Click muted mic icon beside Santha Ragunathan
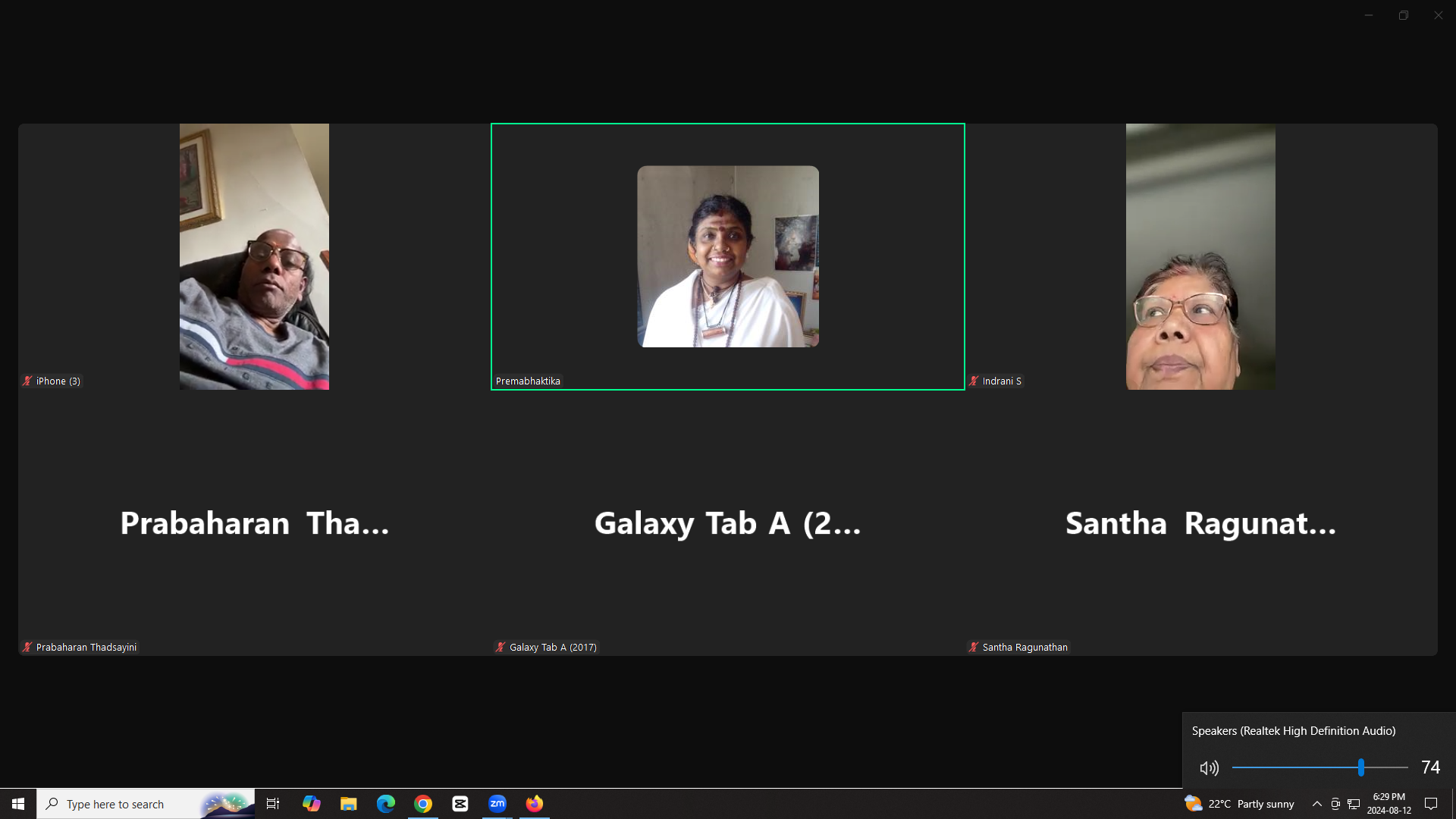 pos(974,647)
